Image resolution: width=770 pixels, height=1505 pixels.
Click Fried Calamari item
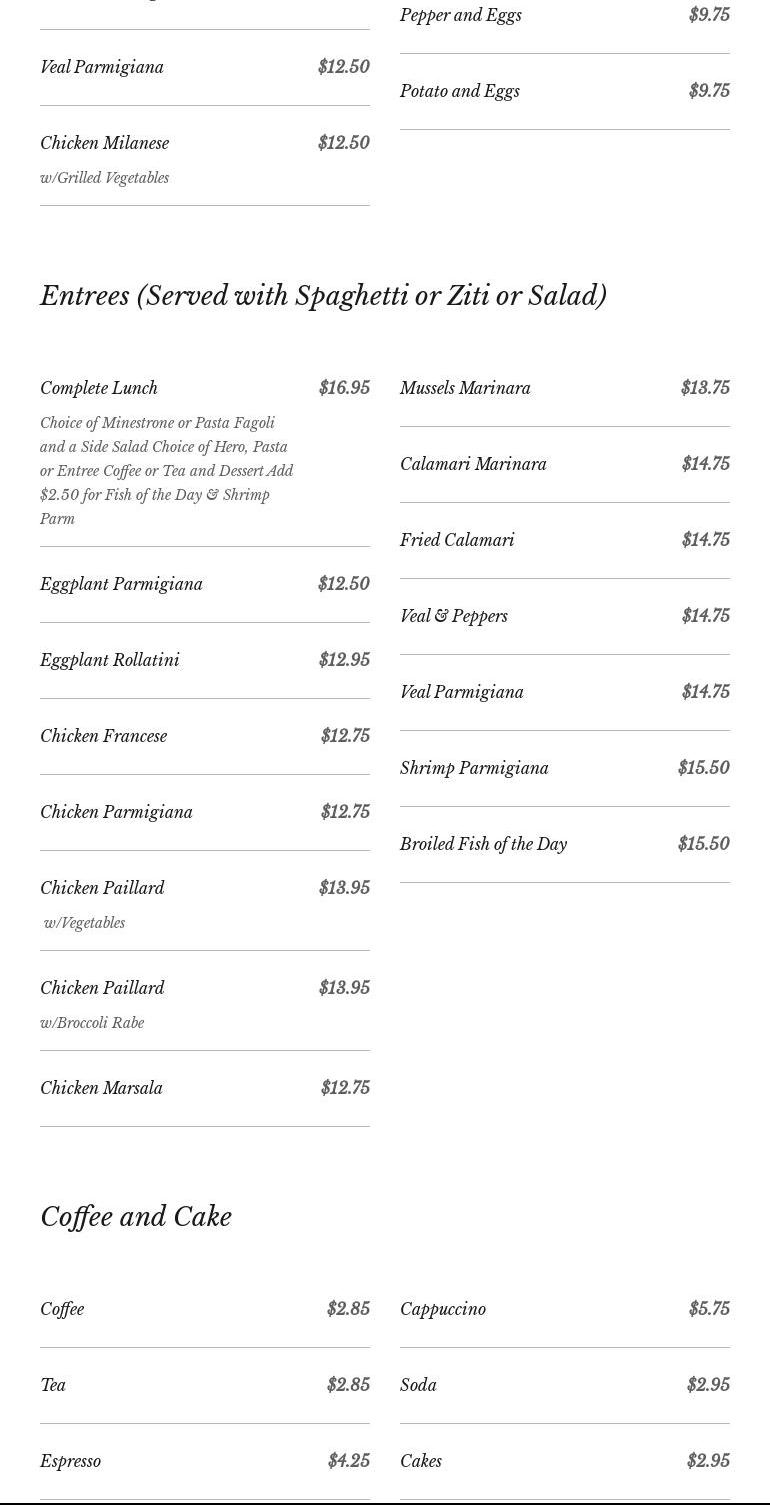(457, 540)
